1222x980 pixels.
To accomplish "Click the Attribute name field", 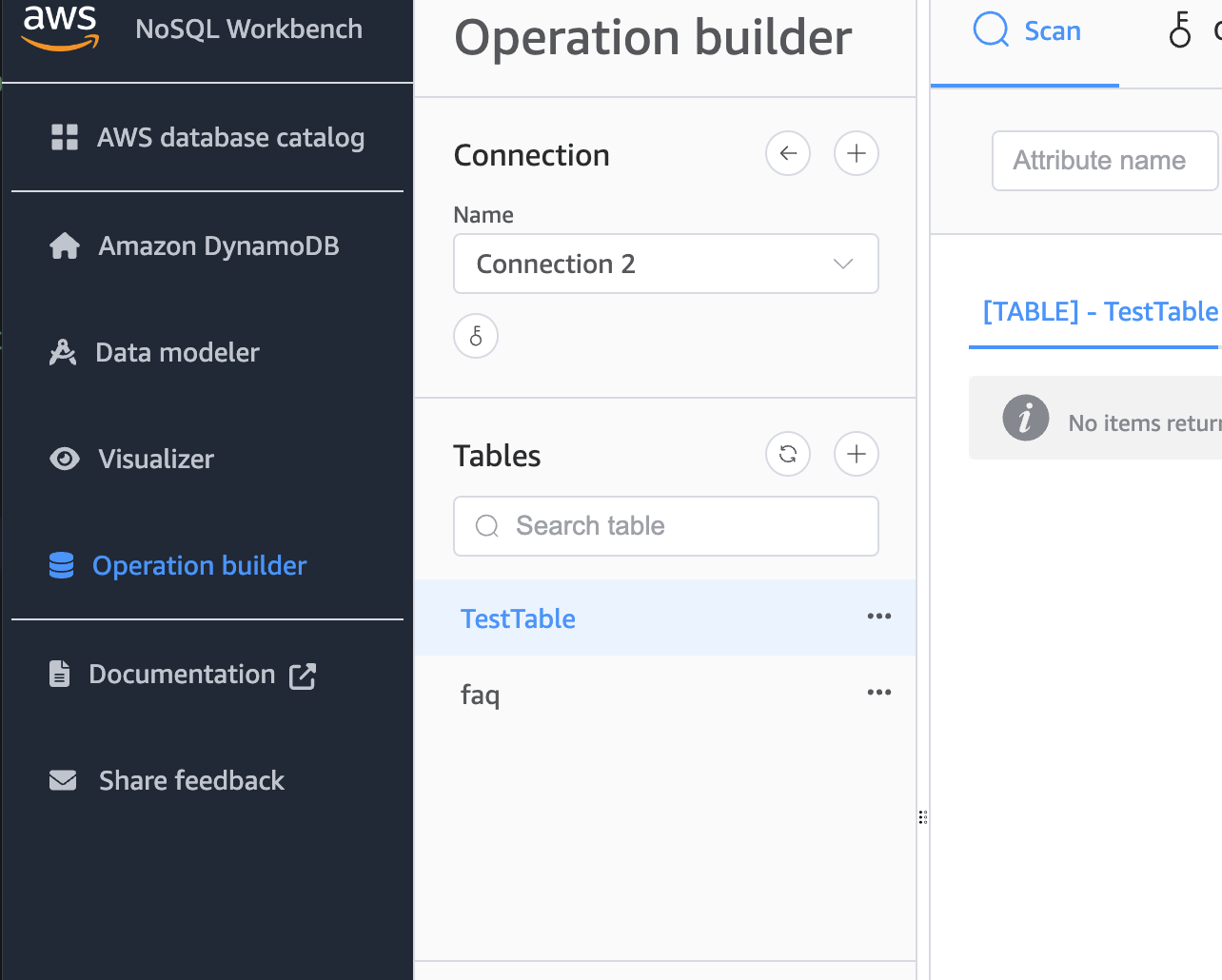I will tap(1106, 161).
